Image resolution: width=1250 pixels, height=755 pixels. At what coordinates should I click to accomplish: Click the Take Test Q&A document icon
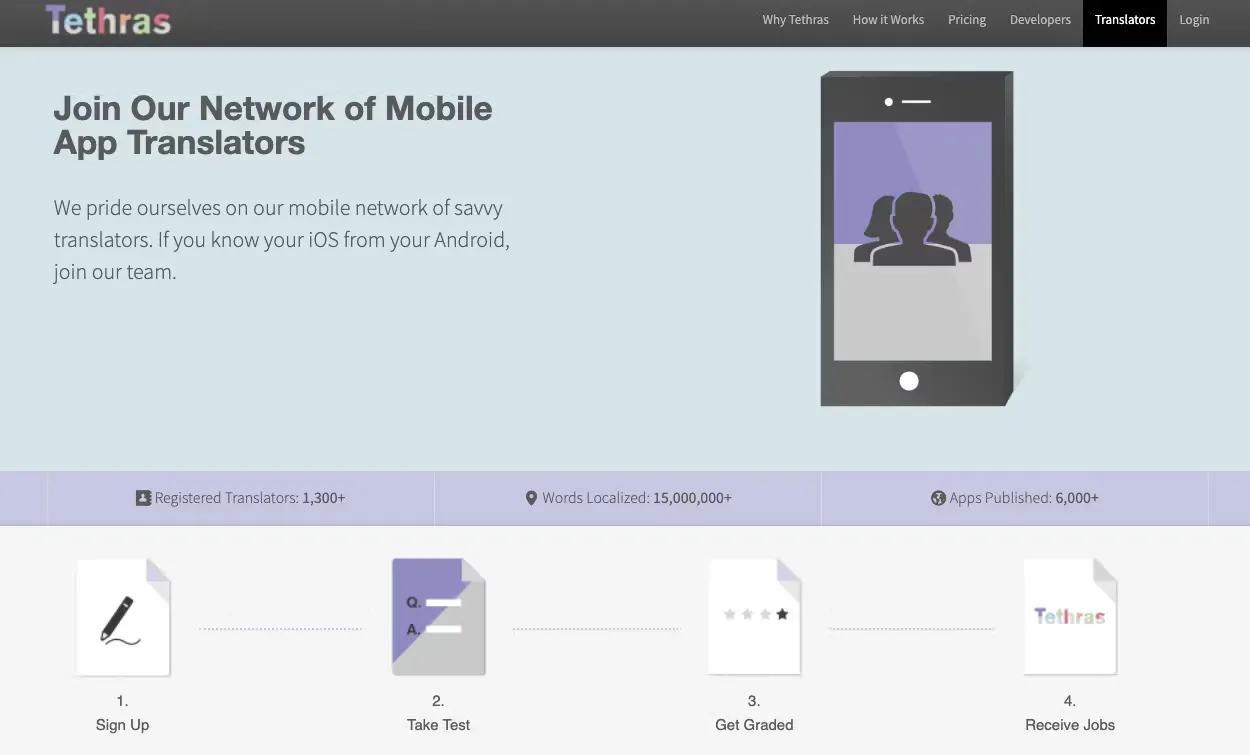[x=438, y=617]
